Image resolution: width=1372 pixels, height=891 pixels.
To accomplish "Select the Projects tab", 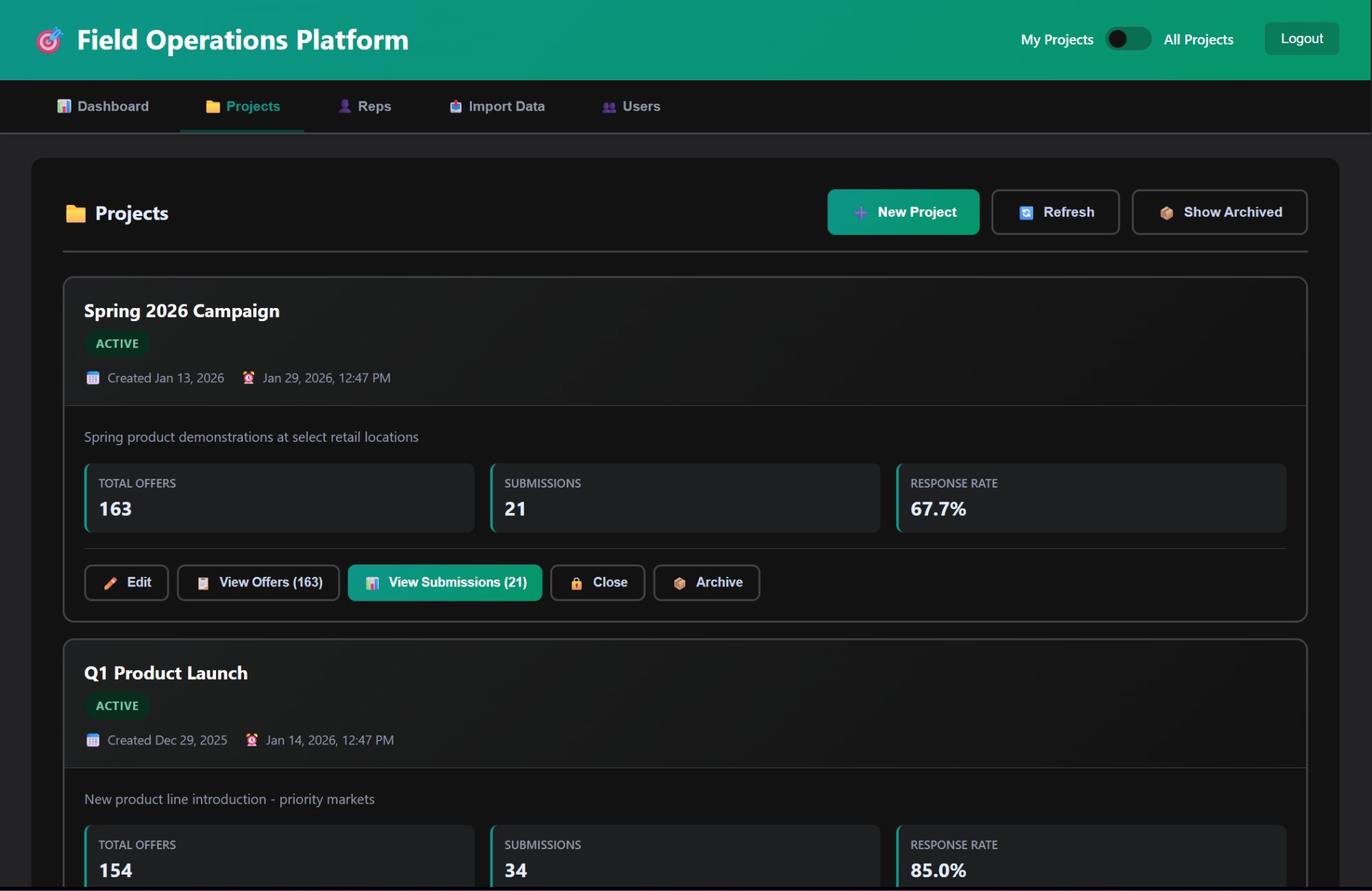I will [x=242, y=106].
